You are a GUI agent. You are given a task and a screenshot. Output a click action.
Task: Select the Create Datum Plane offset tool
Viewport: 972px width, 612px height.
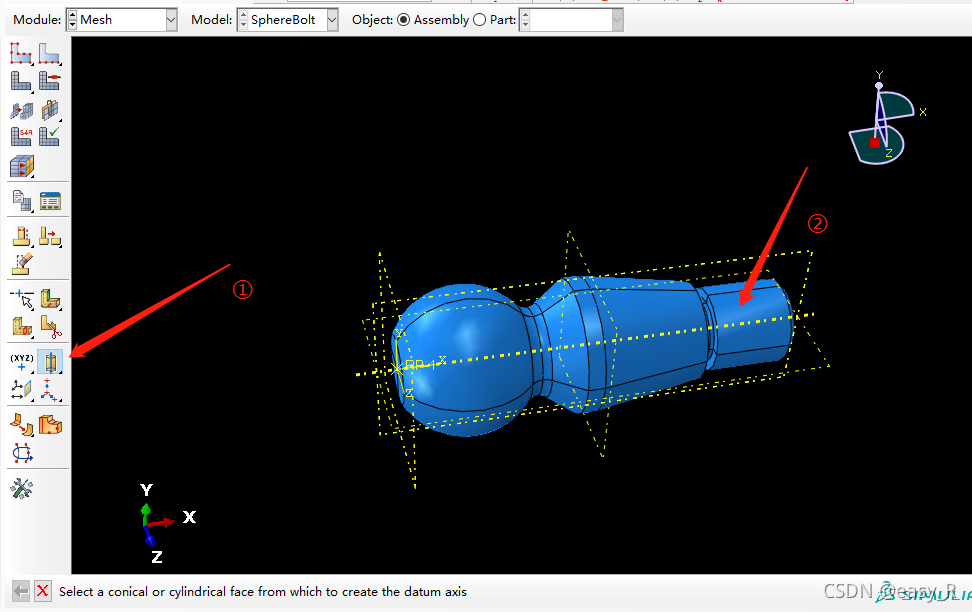point(22,389)
